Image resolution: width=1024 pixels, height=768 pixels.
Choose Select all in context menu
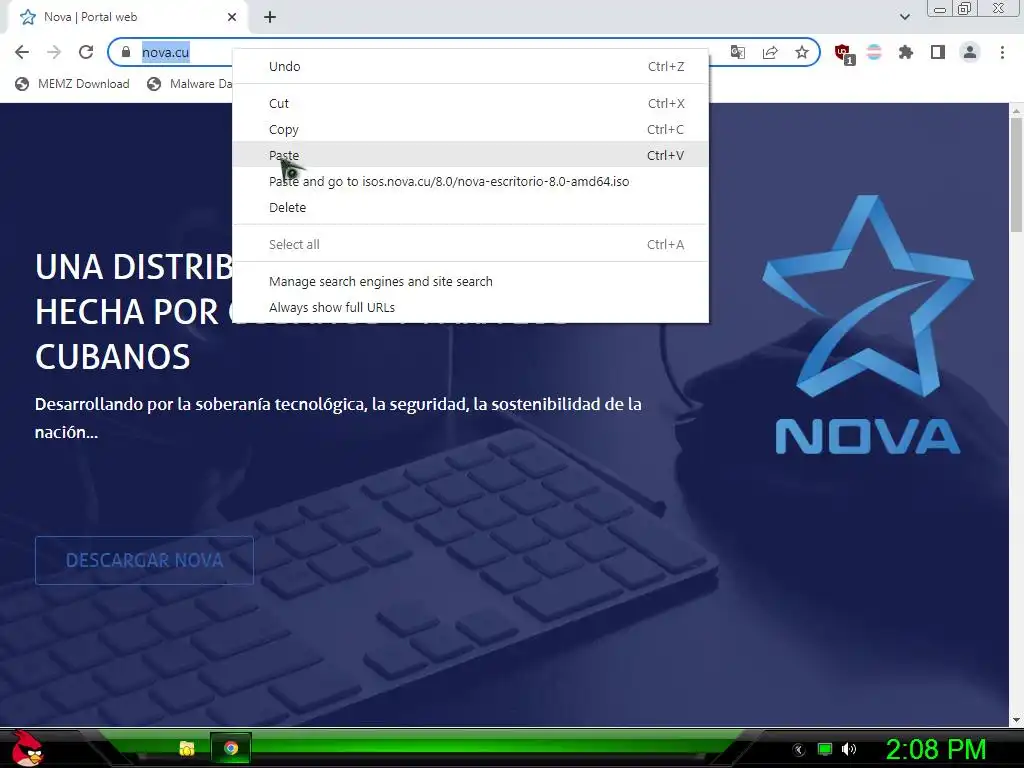point(470,244)
